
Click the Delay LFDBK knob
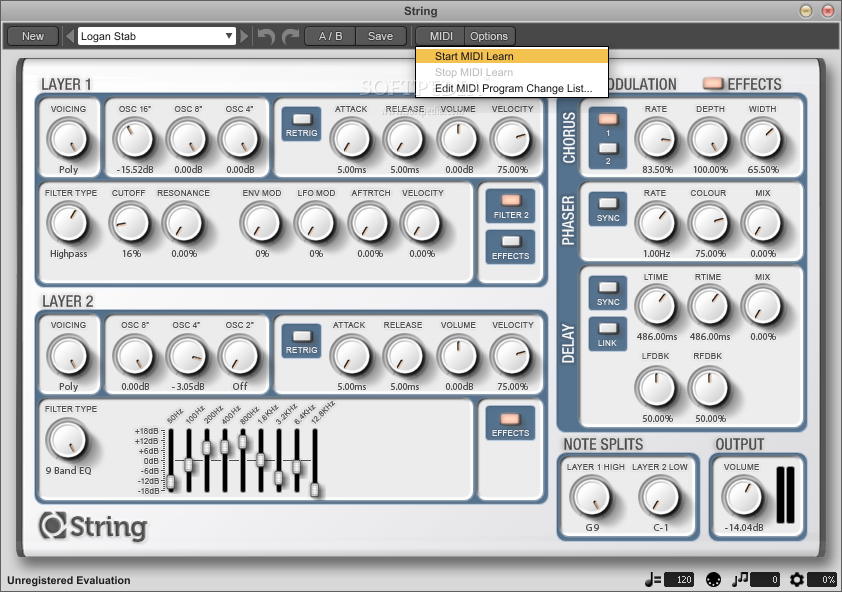[656, 388]
